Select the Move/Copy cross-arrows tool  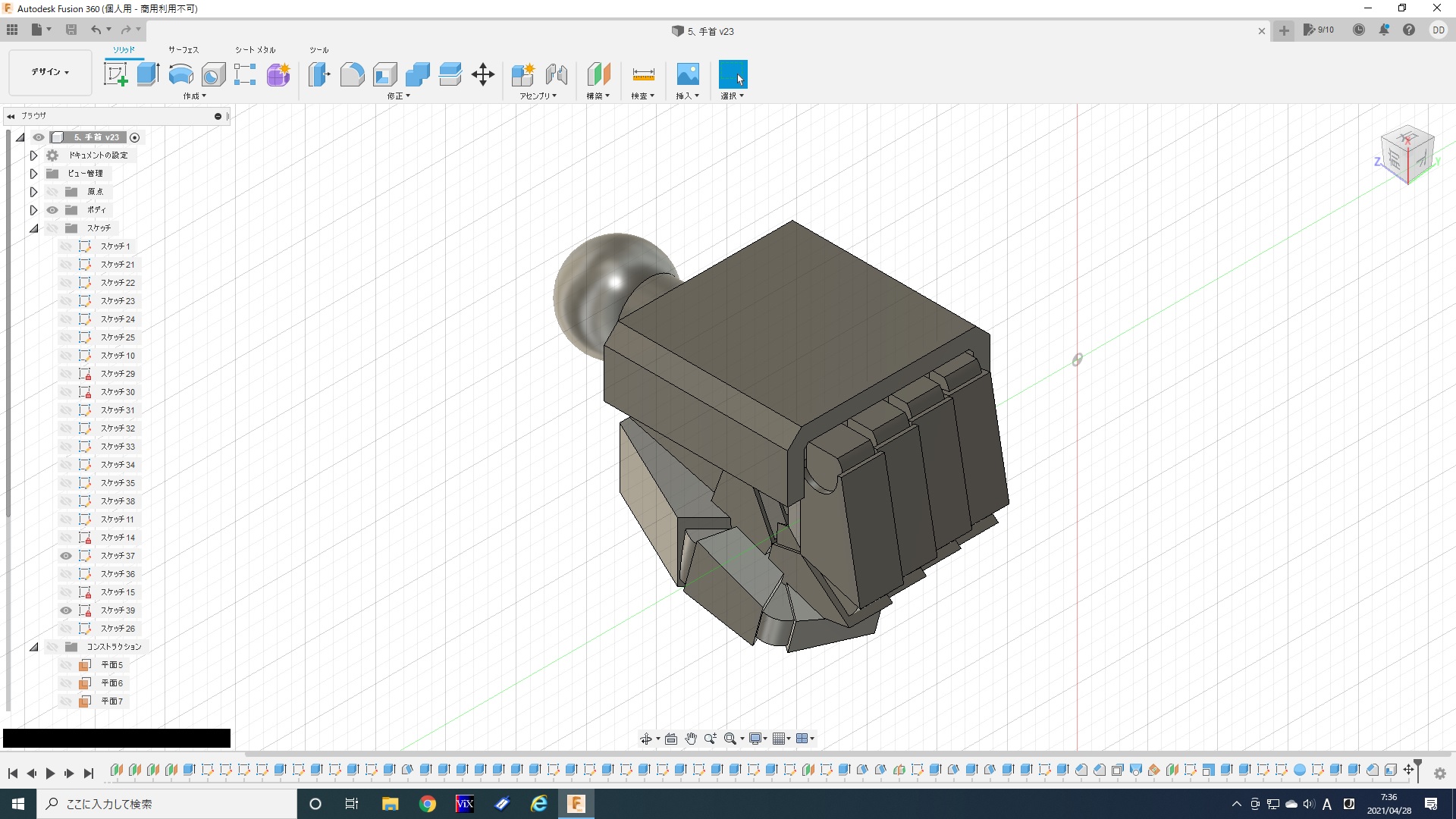pos(482,74)
